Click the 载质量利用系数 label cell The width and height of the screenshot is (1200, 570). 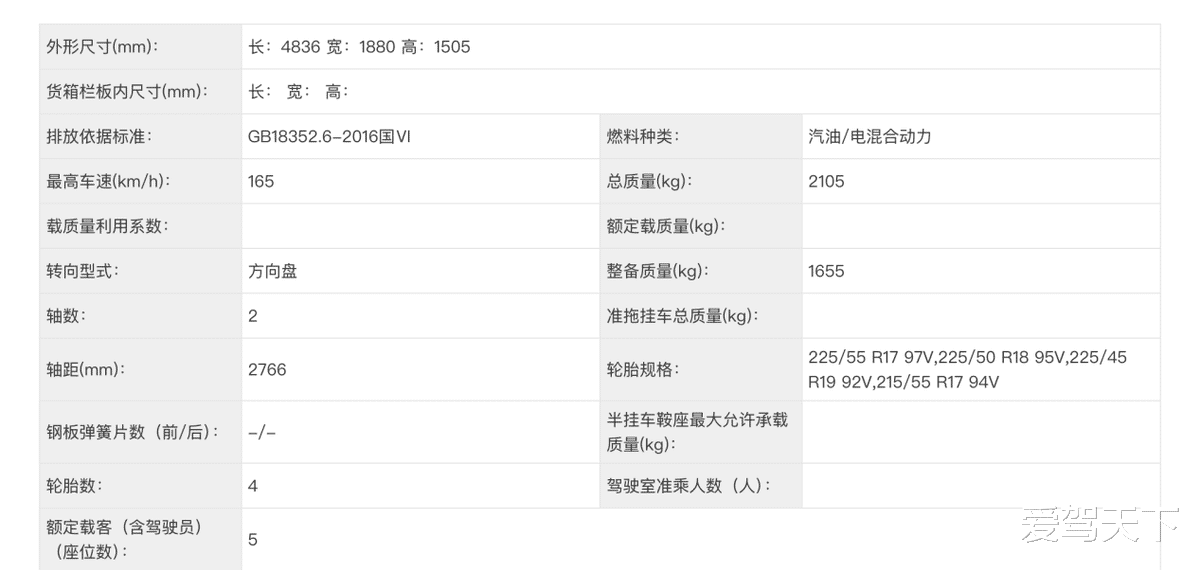140,226
